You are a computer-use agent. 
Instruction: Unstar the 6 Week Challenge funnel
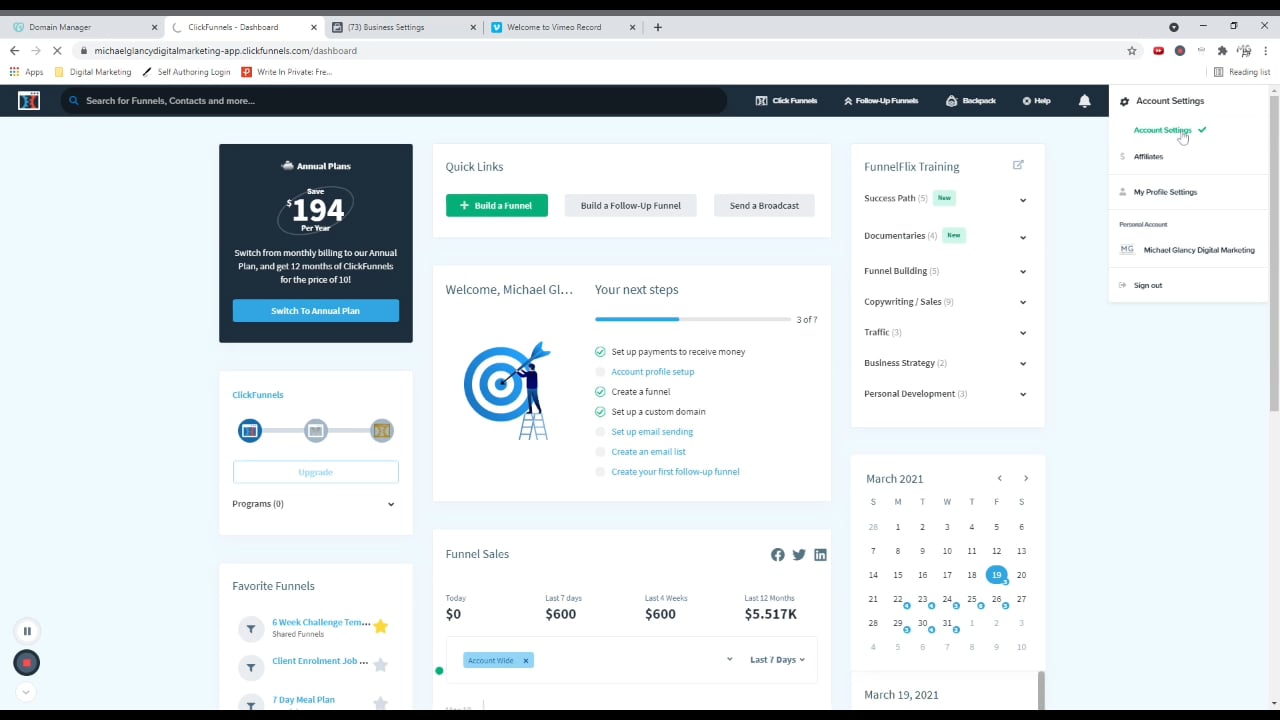click(x=380, y=627)
